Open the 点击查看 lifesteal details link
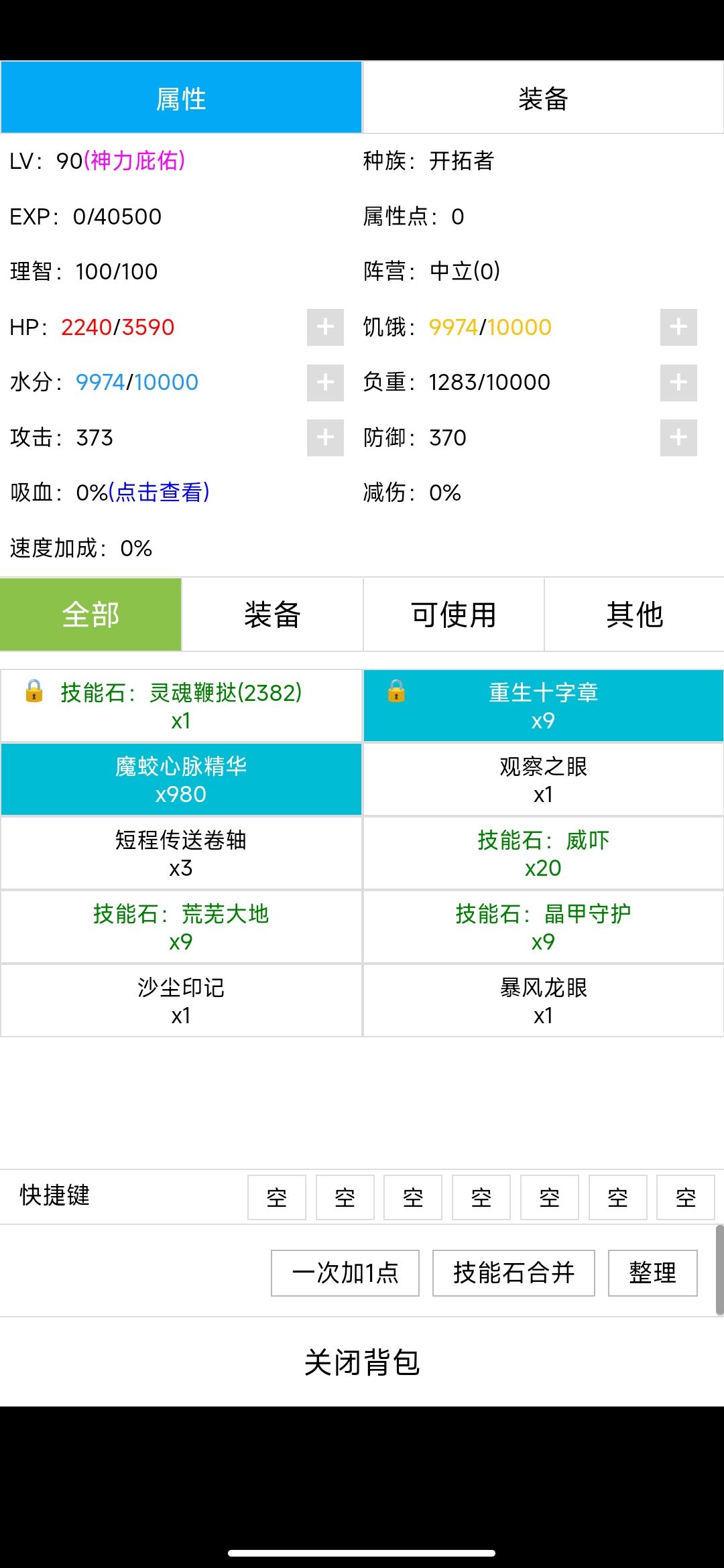Viewport: 724px width, 1568px height. 159,493
